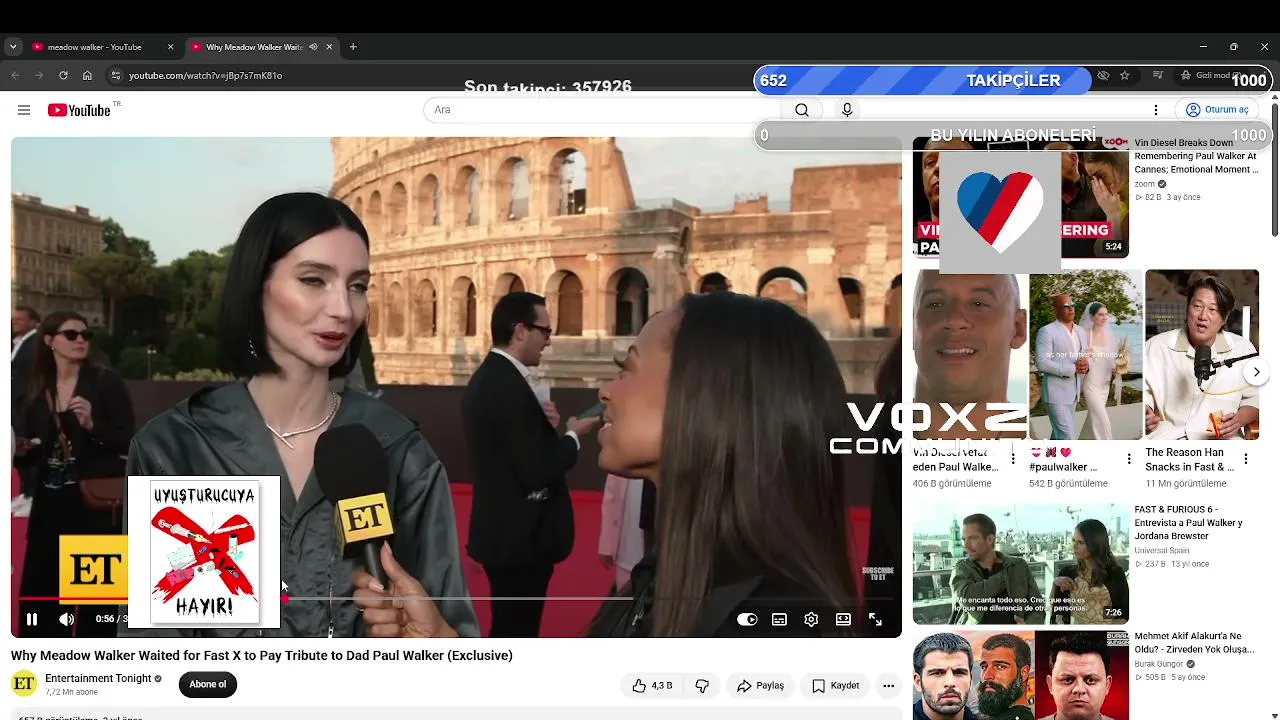This screenshot has width=1280, height=720.
Task: Click the search magnifier button
Action: (802, 110)
